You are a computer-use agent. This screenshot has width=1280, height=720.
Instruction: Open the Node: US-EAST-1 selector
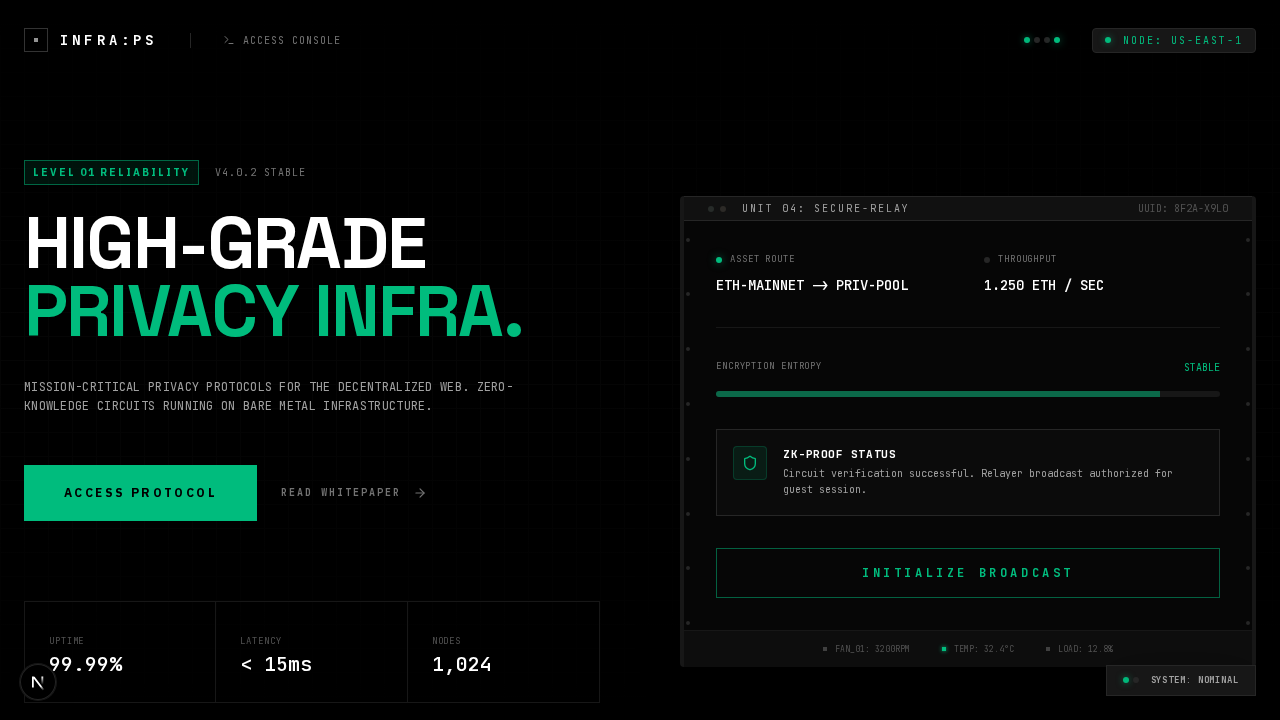1173,41
